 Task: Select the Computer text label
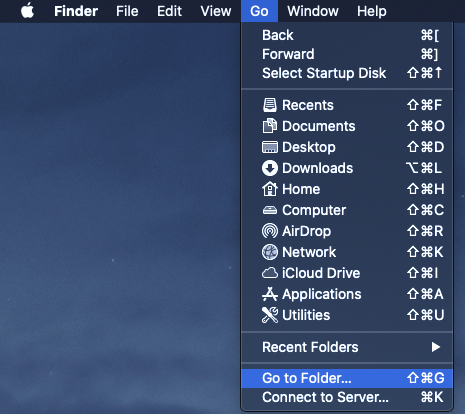click(x=314, y=210)
